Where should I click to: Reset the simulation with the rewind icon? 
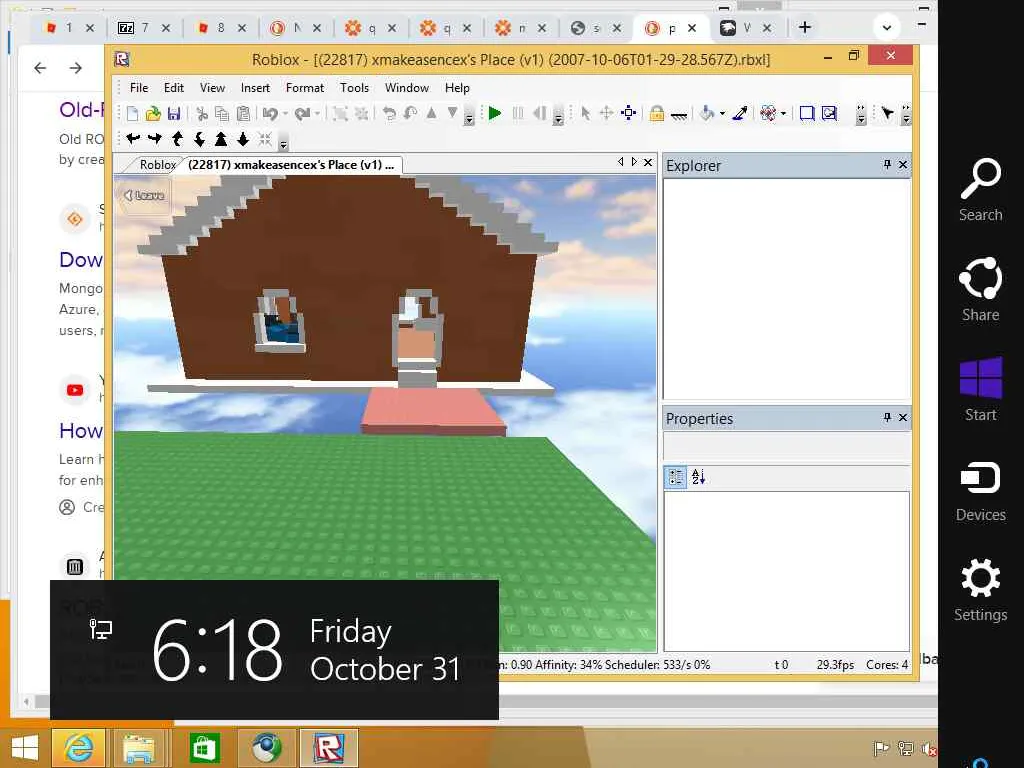pyautogui.click(x=539, y=114)
